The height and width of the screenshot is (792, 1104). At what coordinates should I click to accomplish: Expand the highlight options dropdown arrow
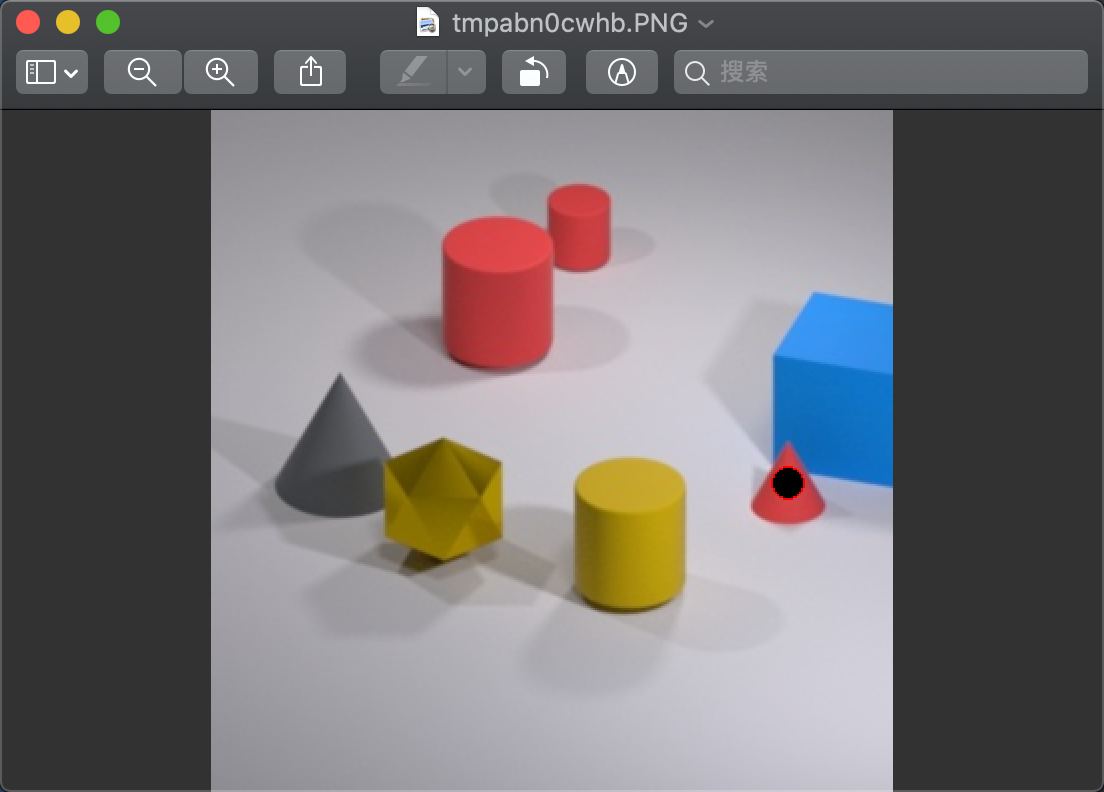(x=465, y=72)
